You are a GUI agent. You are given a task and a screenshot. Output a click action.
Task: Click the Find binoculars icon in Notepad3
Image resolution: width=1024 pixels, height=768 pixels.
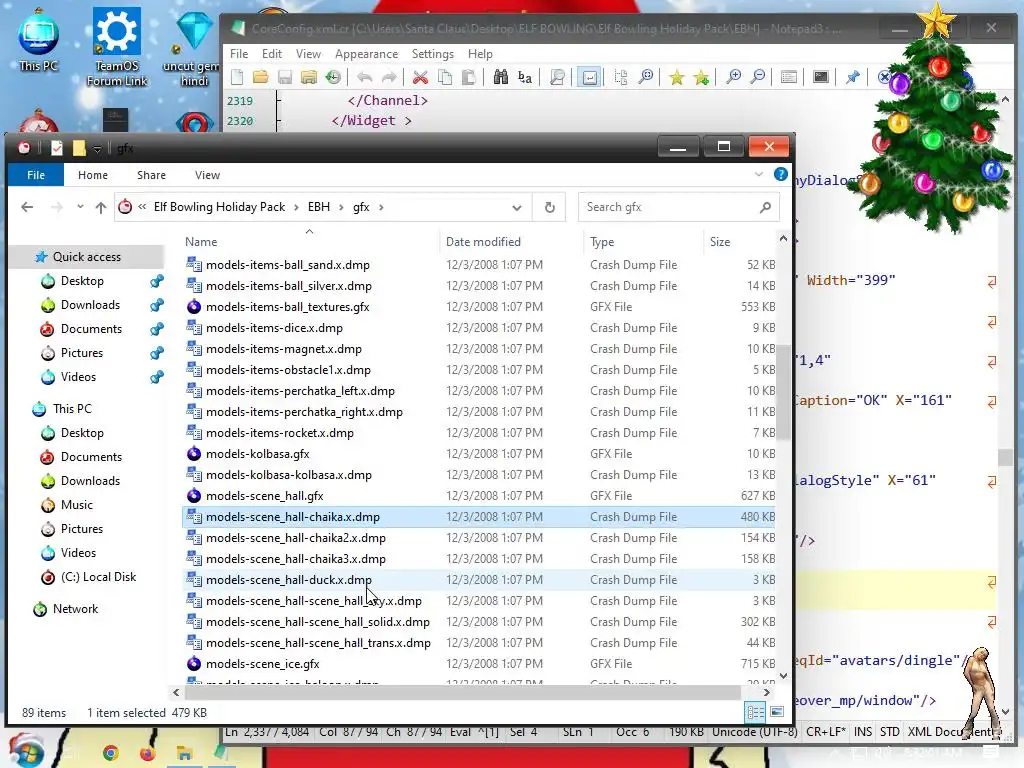(501, 78)
